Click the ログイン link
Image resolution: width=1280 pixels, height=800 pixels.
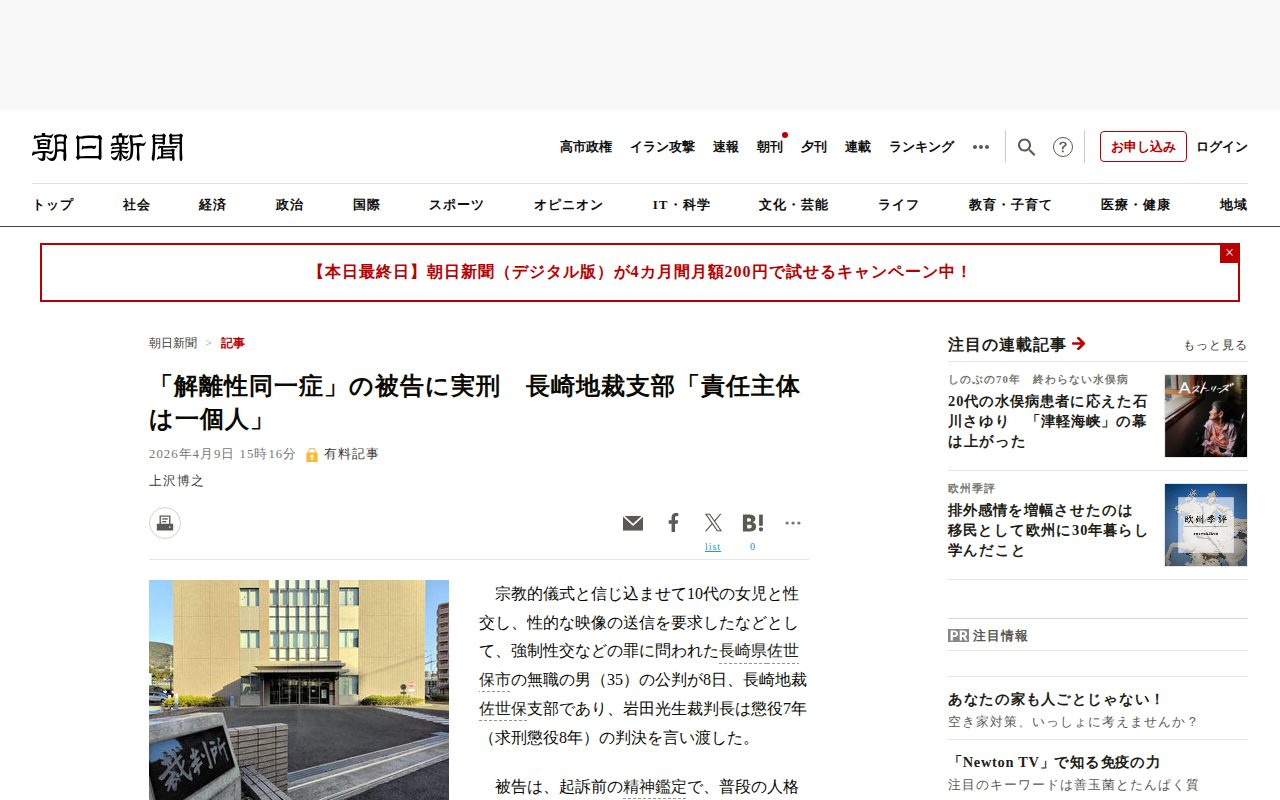1222,147
